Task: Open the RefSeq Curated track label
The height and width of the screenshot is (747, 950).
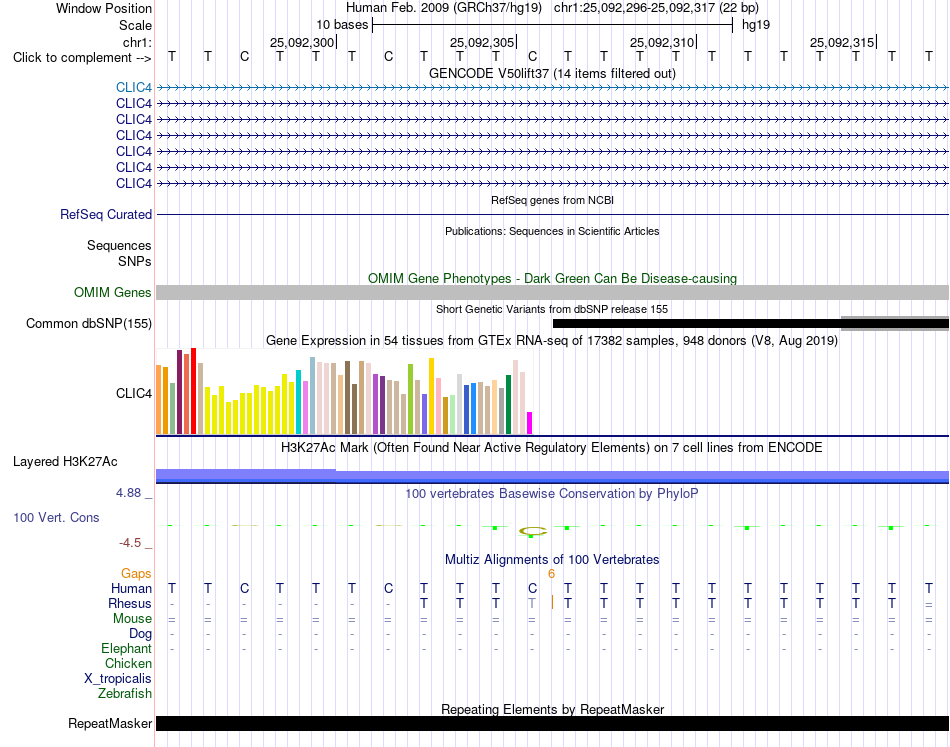Action: click(x=106, y=214)
